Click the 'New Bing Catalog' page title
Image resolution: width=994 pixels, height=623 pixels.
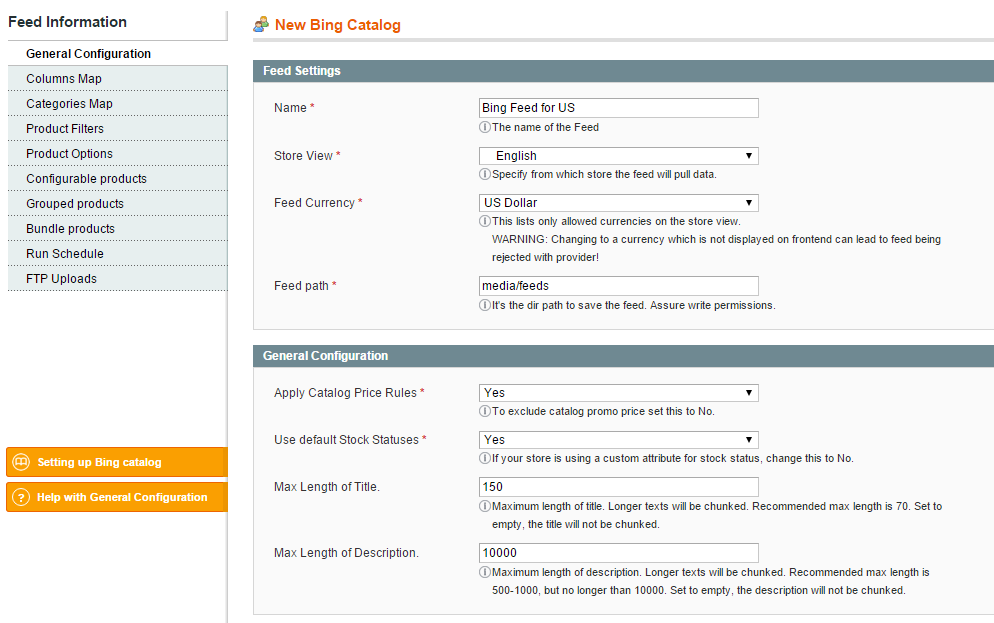coord(337,25)
